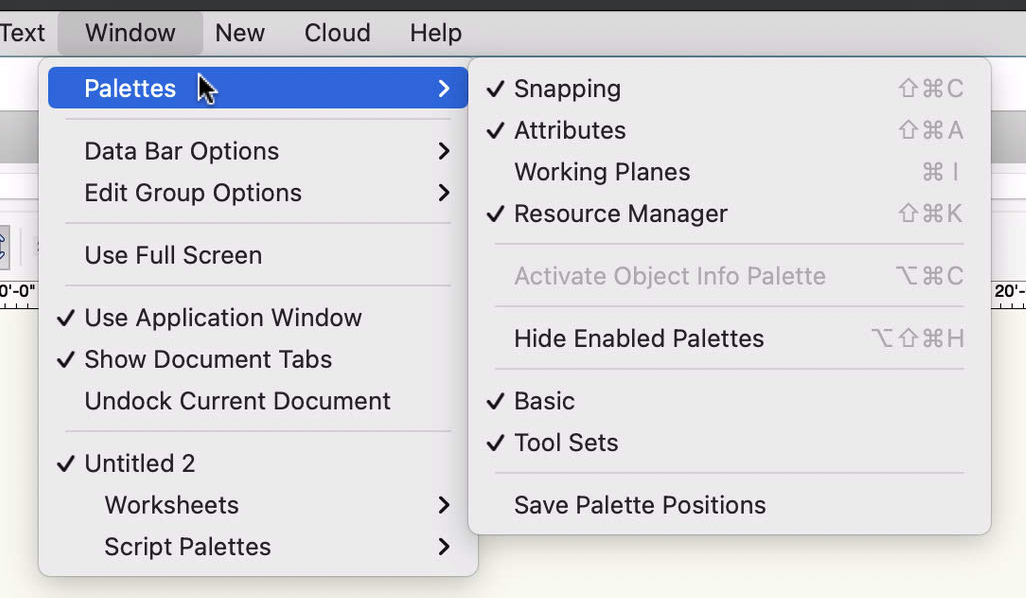The width and height of the screenshot is (1026, 598).
Task: Uncheck the Attributes palette
Action: (x=569, y=131)
